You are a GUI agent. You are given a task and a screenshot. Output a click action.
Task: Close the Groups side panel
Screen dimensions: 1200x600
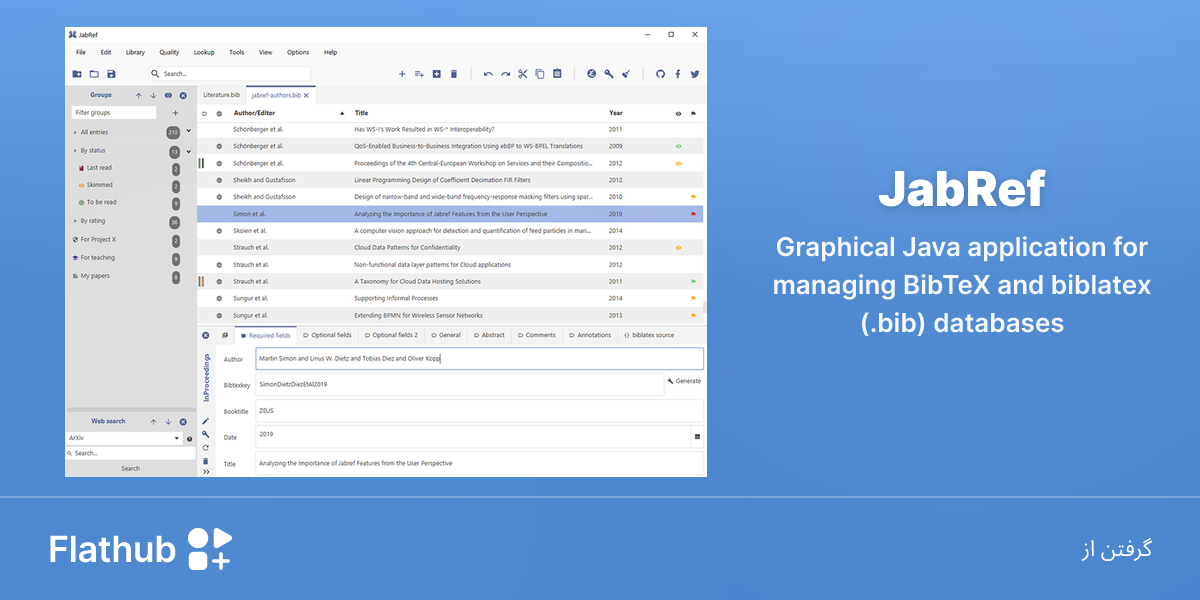[x=183, y=96]
